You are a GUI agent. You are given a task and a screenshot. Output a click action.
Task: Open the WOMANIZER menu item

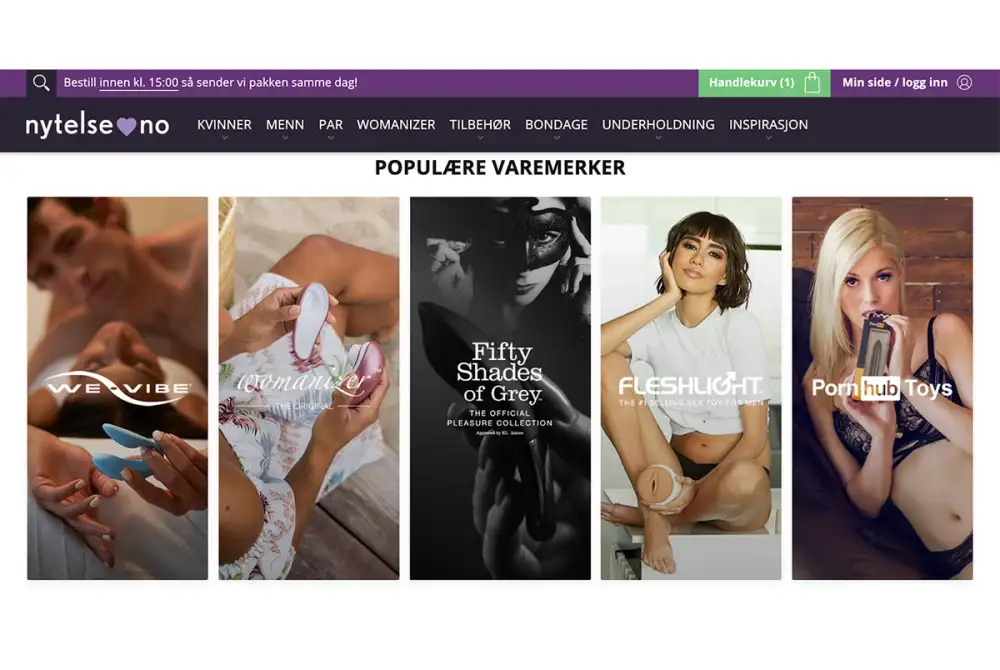pyautogui.click(x=396, y=125)
